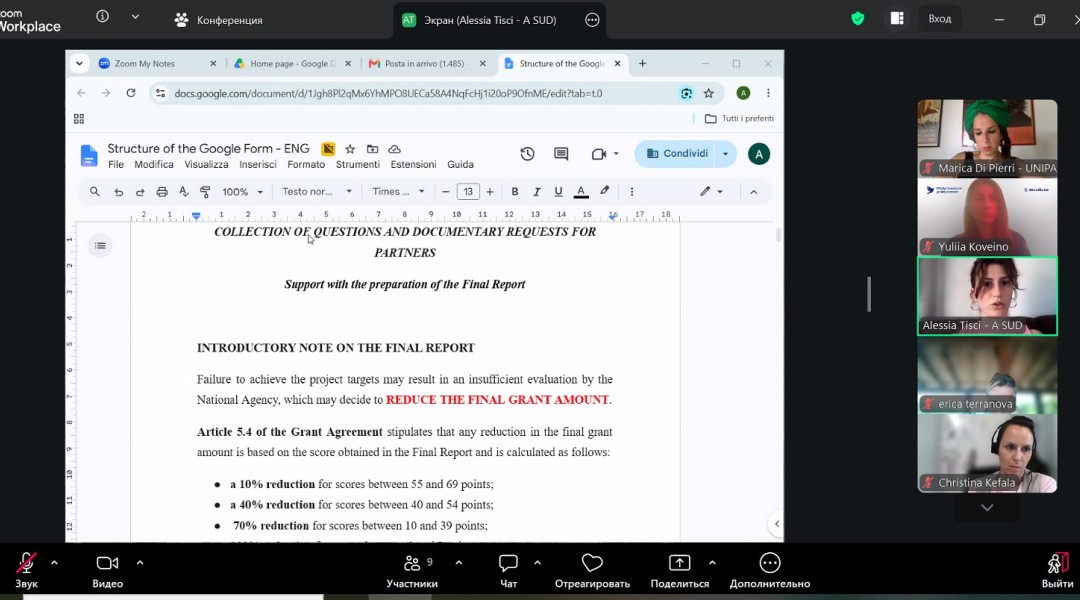Viewport: 1080px width, 600px height.
Task: Open the Inserisci menu
Action: coord(258,165)
